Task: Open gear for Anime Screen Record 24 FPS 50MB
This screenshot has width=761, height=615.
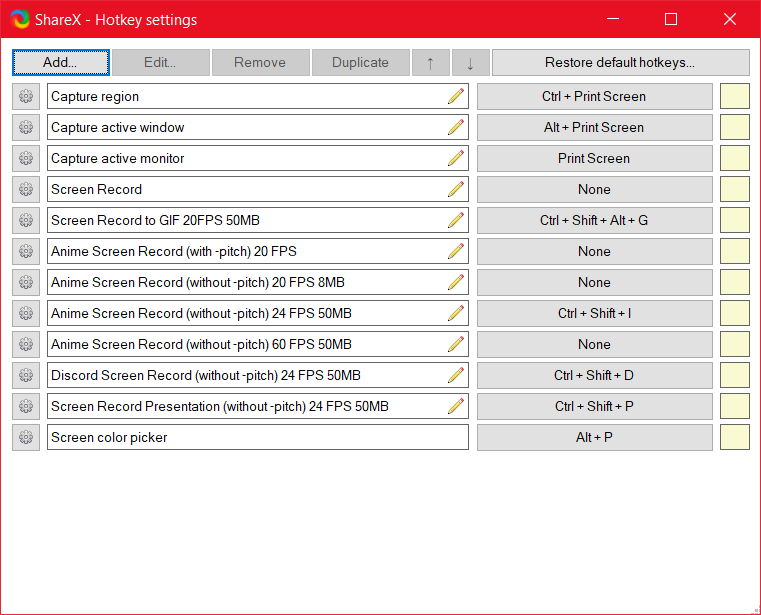Action: tap(26, 314)
